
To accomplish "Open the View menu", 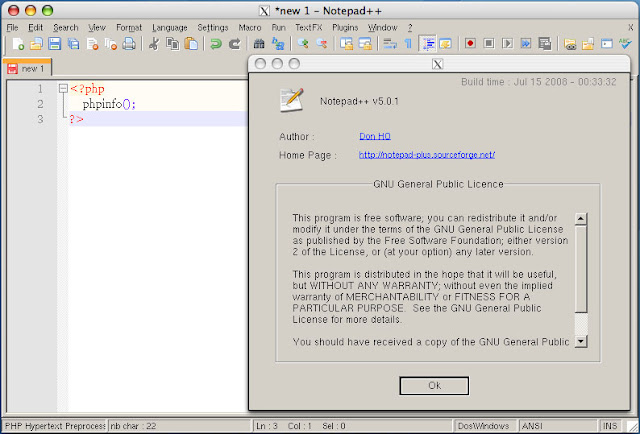I will (97, 27).
